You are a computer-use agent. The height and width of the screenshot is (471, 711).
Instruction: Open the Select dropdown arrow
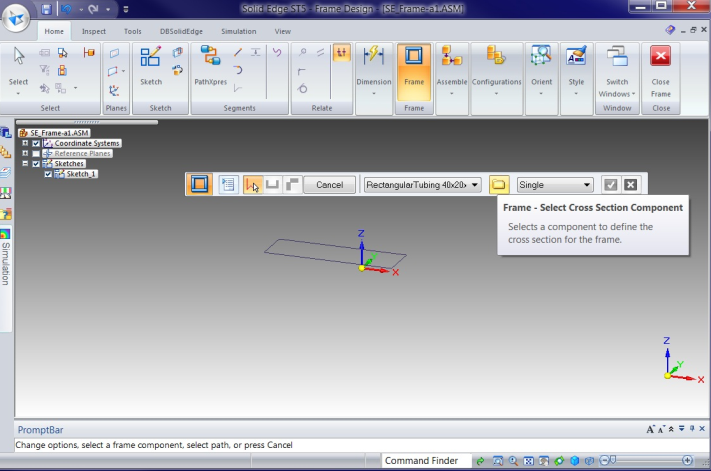18,94
